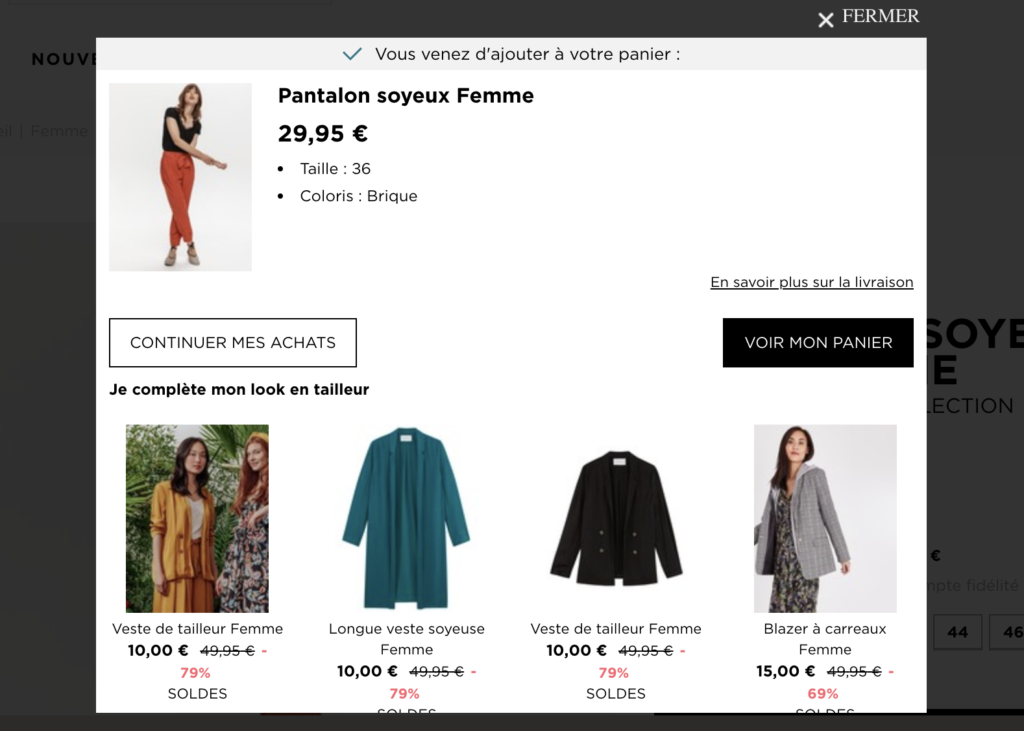Image resolution: width=1024 pixels, height=731 pixels.
Task: Open the Blazer à carreaux photo
Action: (x=825, y=518)
